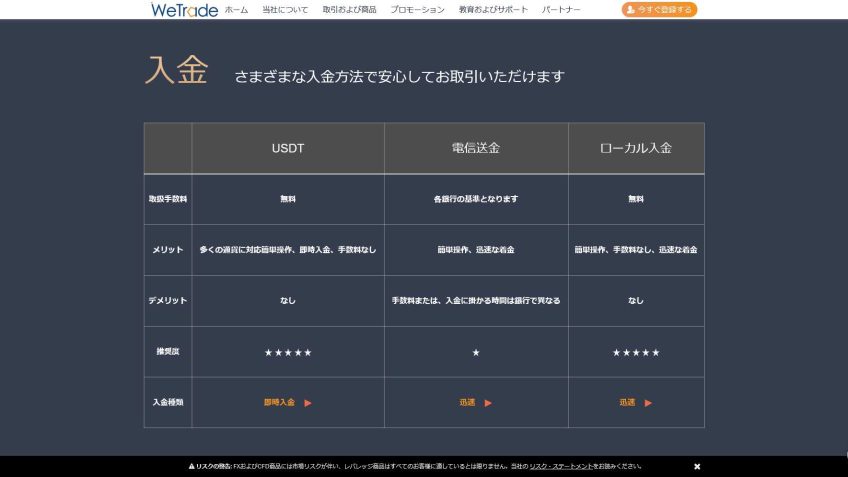Select the プロモーション menu item

[x=417, y=10]
